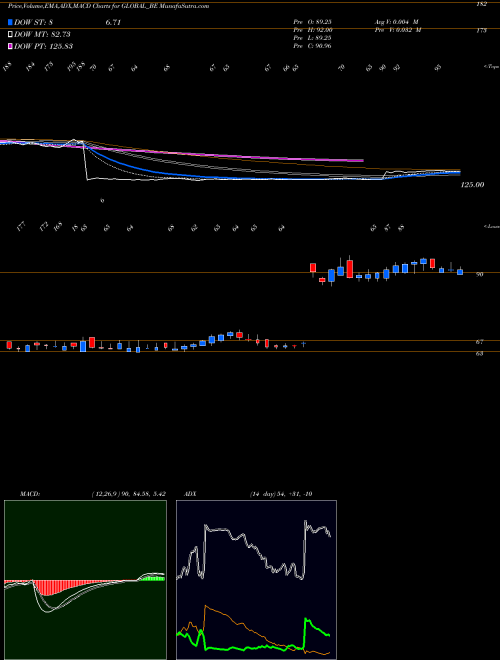
Task: Click the 'Pre O: 89.25' open value
Action: (x=313, y=22)
